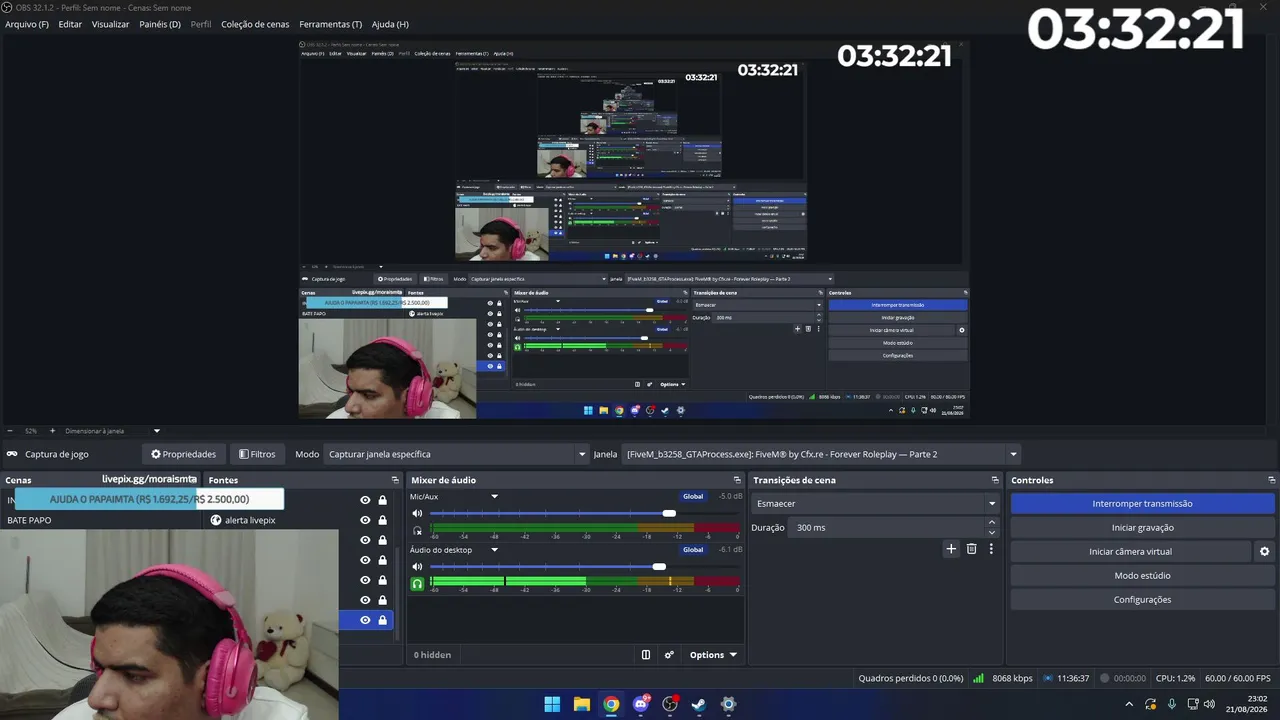Click the recording status dot icon
This screenshot has height=720, width=1280.
click(1104, 678)
